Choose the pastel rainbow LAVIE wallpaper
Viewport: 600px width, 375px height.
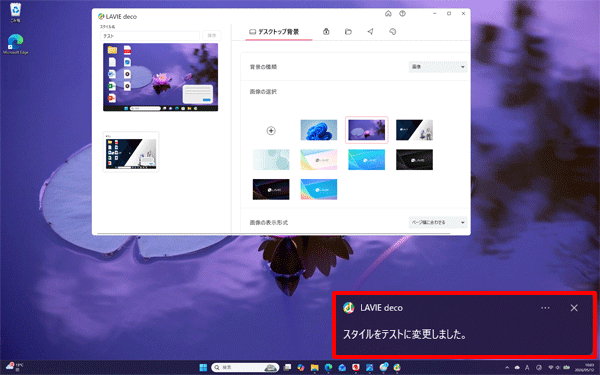pos(319,160)
